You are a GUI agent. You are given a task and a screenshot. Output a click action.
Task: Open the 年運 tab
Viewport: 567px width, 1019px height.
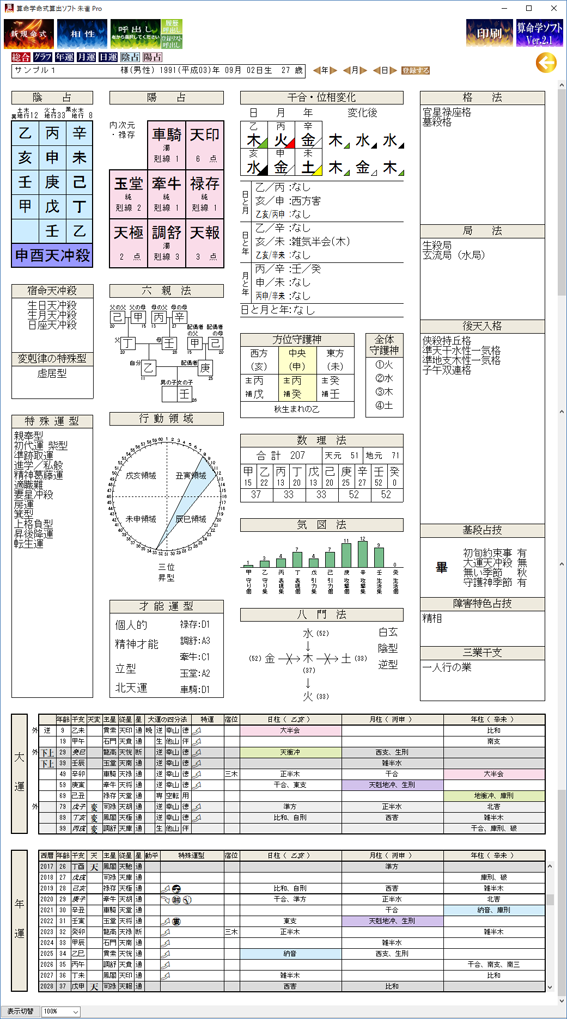point(64,57)
